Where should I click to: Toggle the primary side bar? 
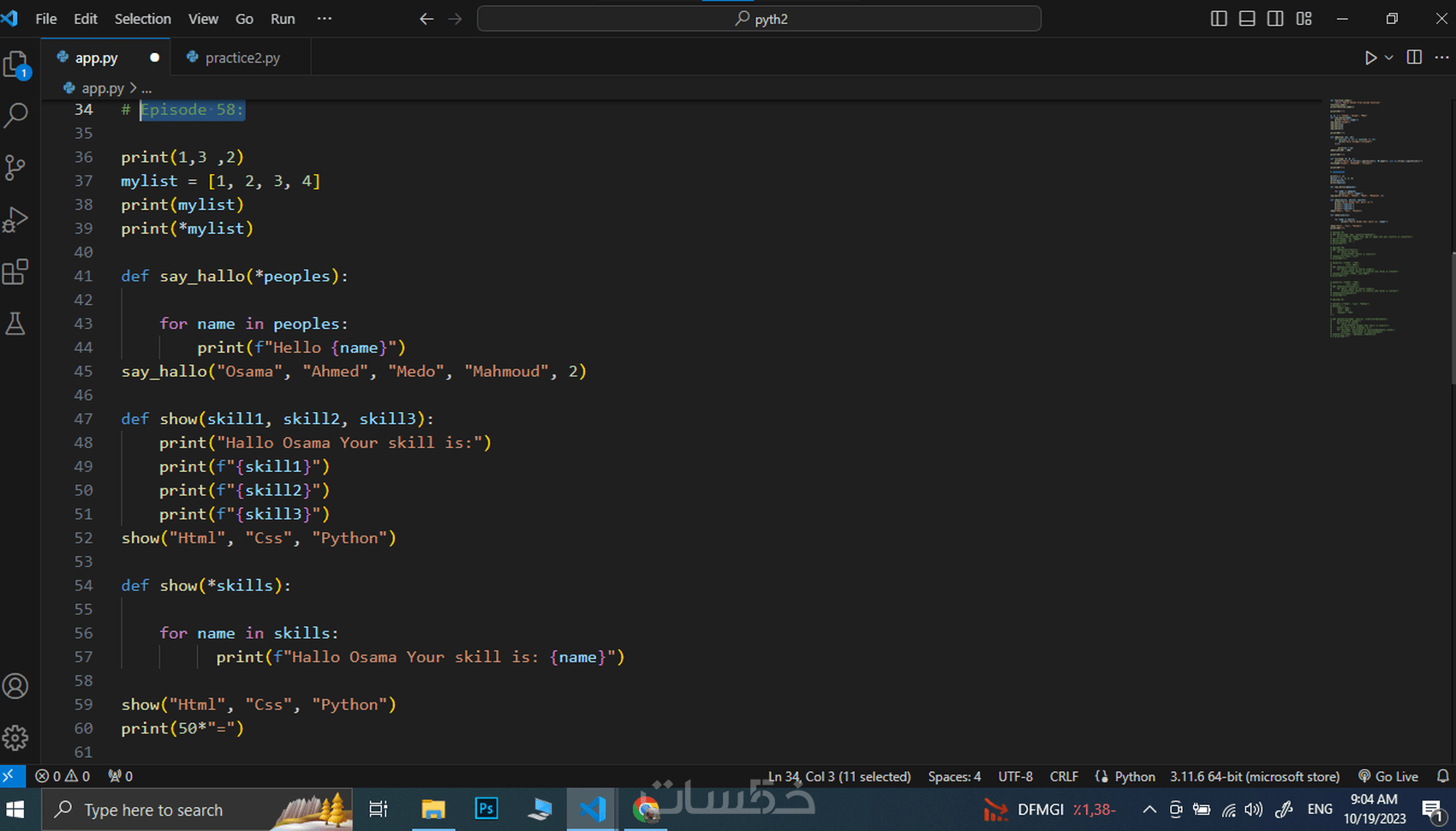tap(1219, 19)
